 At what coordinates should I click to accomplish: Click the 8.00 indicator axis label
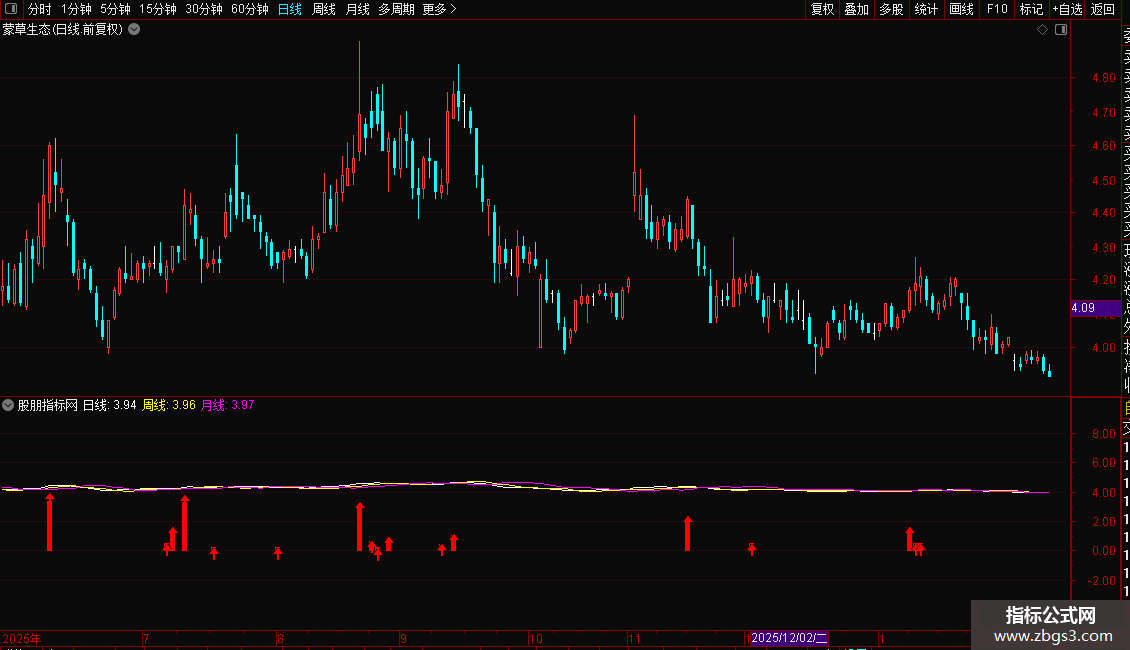click(1103, 434)
